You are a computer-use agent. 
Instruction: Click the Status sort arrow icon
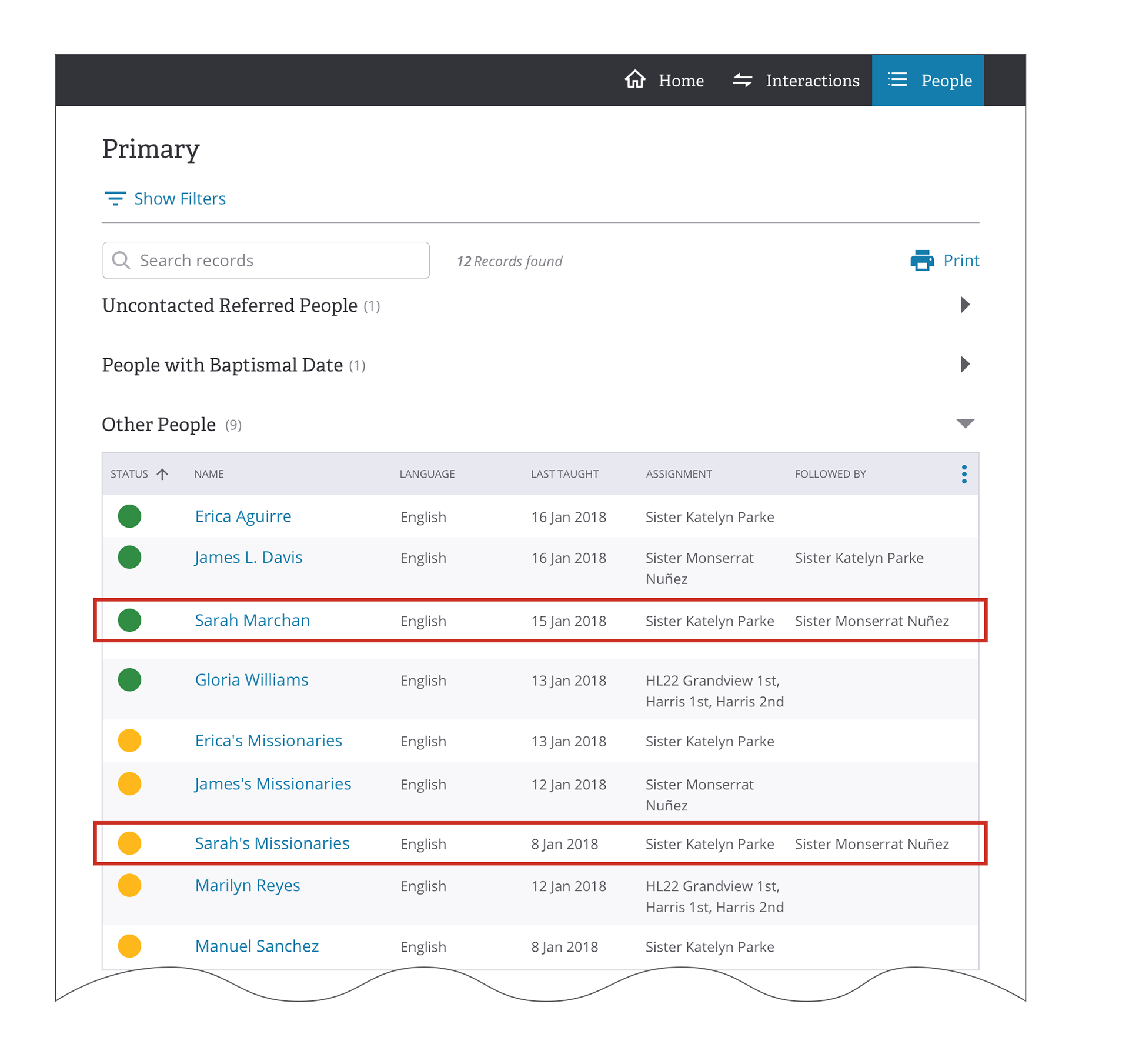(x=162, y=474)
